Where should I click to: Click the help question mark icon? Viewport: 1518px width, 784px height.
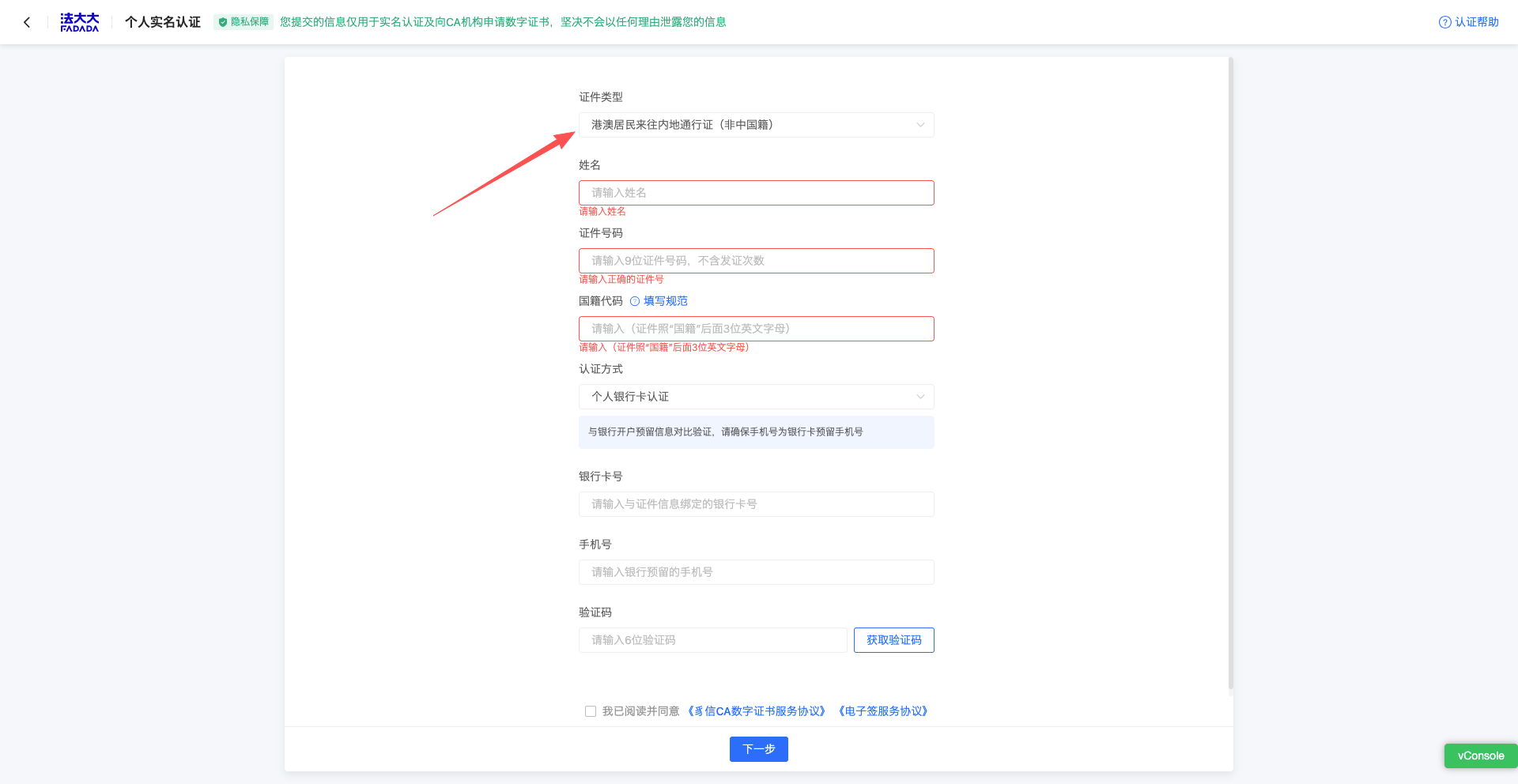pos(1444,22)
